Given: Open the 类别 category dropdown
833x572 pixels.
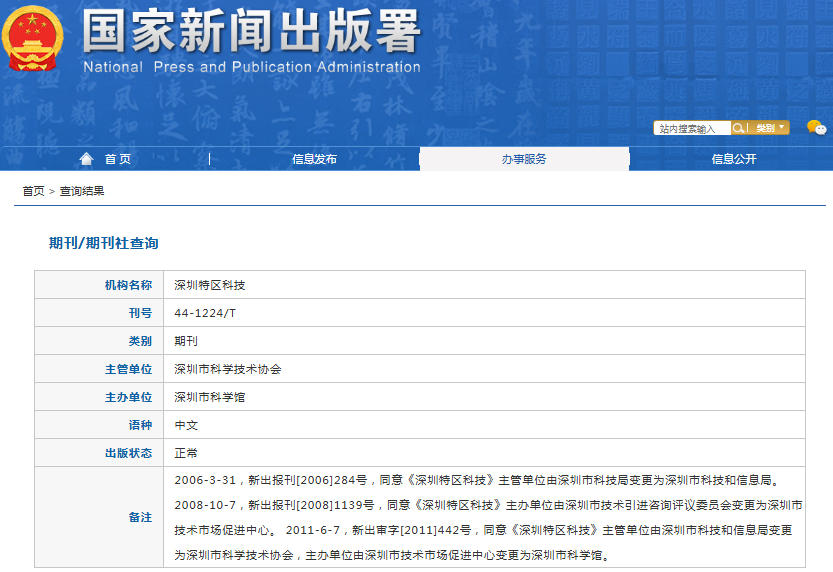Looking at the screenshot, I should [x=770, y=128].
